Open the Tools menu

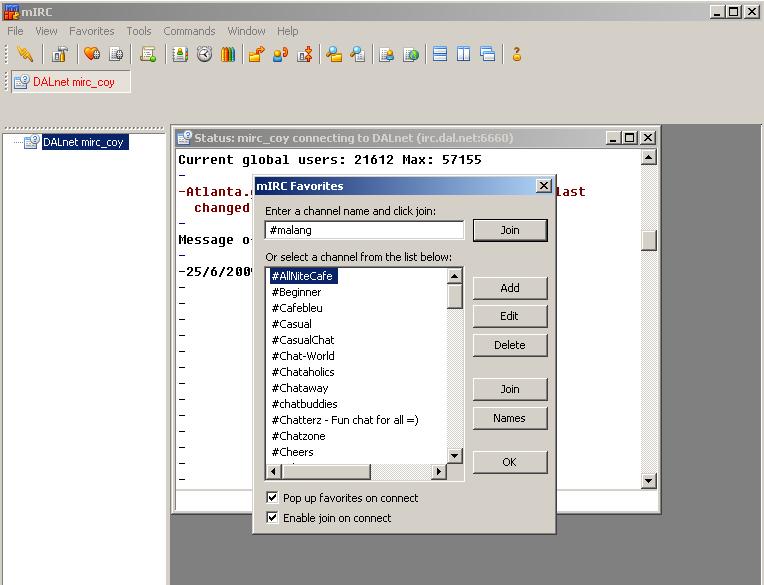click(139, 31)
